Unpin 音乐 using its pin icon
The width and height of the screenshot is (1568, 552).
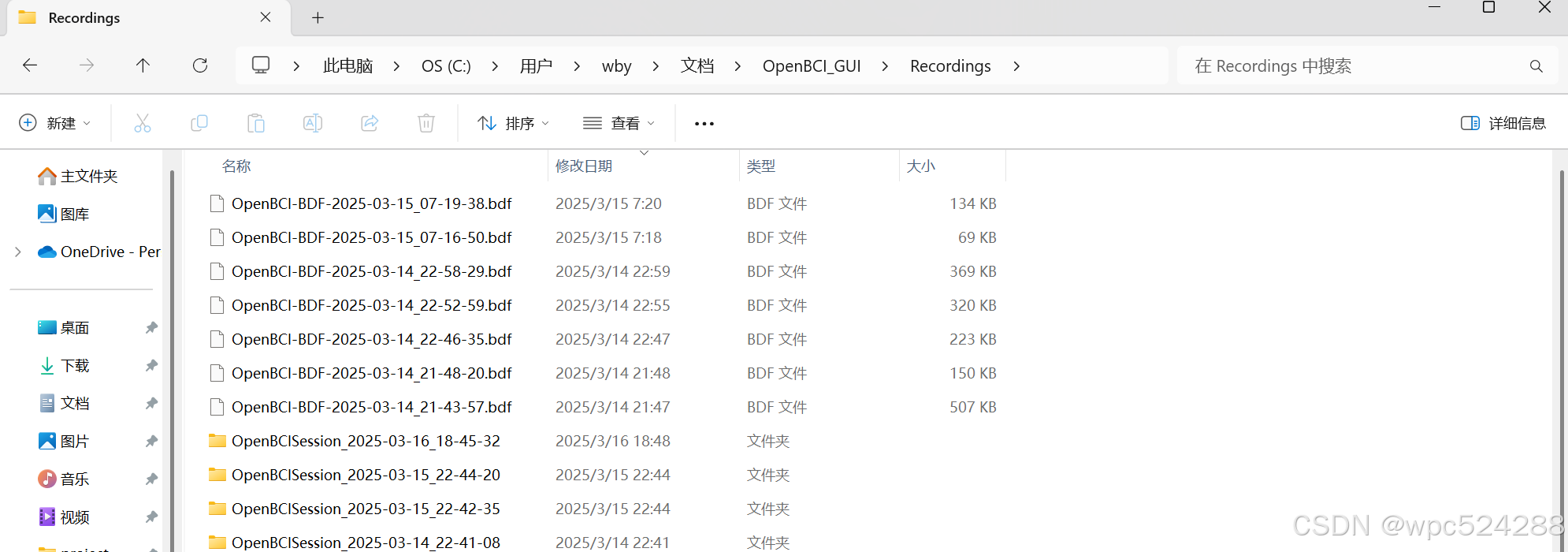point(151,479)
